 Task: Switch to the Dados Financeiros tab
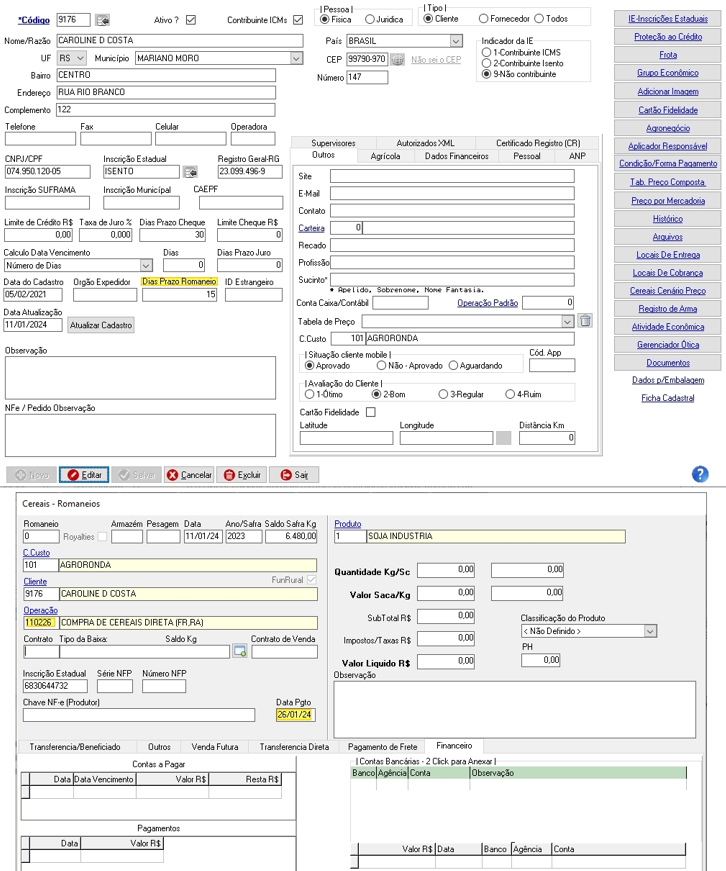[457, 157]
